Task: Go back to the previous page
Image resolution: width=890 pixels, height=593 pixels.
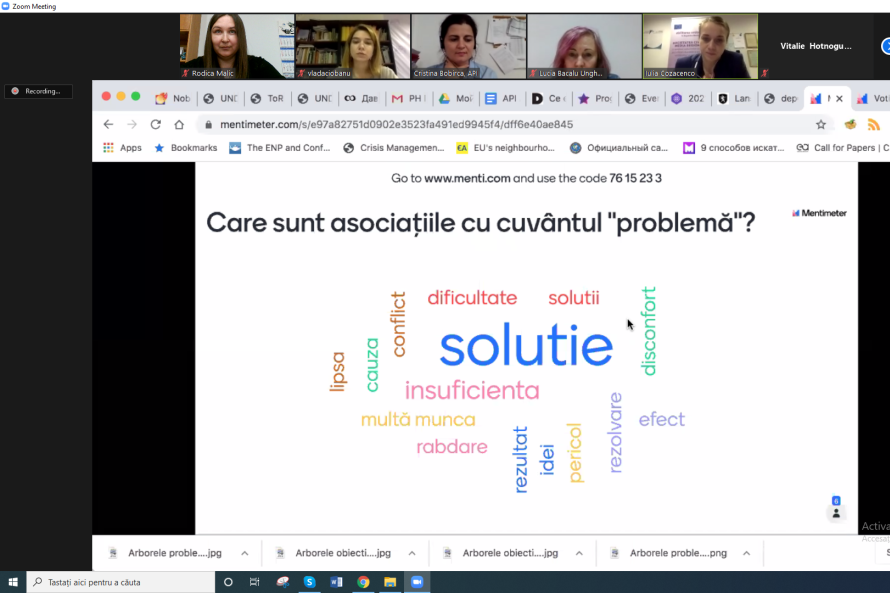Action: pyautogui.click(x=108, y=125)
